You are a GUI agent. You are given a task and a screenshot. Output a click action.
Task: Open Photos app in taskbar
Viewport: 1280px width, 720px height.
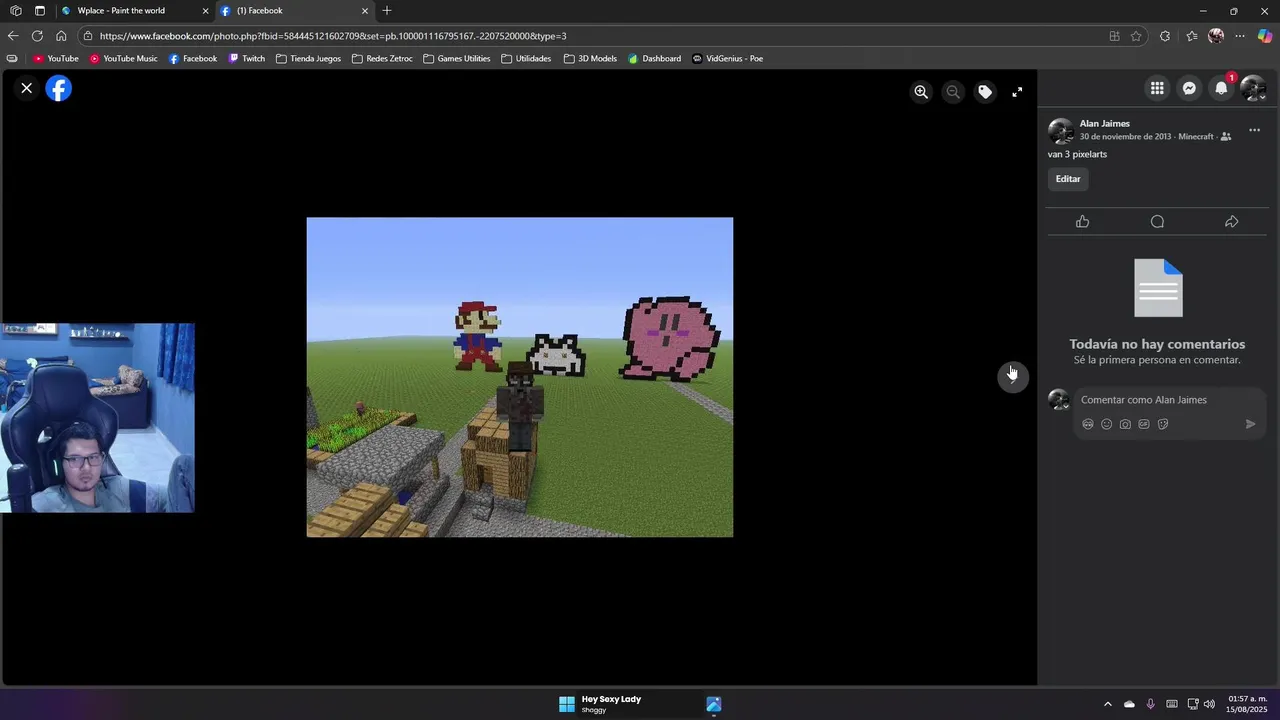click(714, 704)
